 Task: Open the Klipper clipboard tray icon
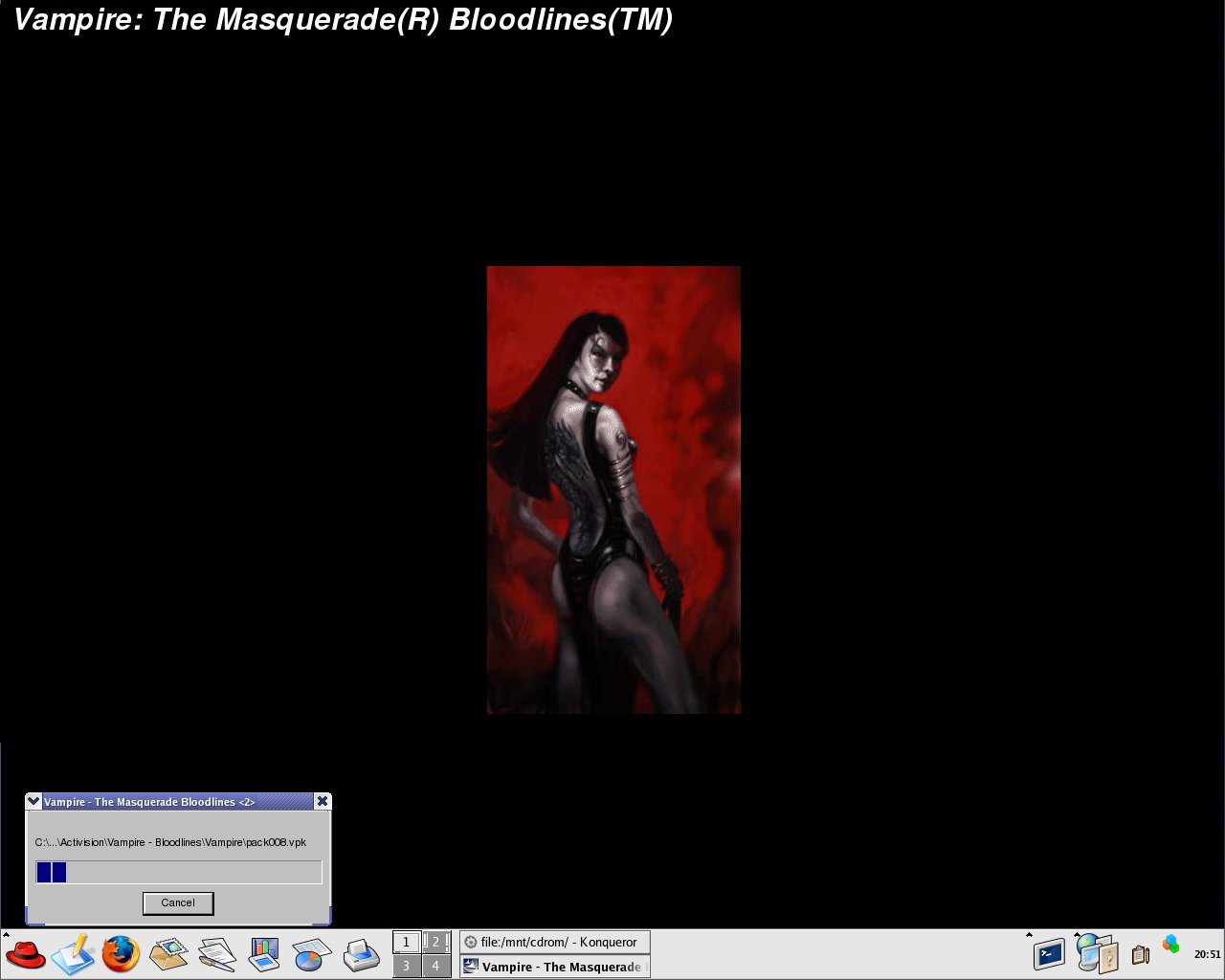pyautogui.click(x=1141, y=954)
